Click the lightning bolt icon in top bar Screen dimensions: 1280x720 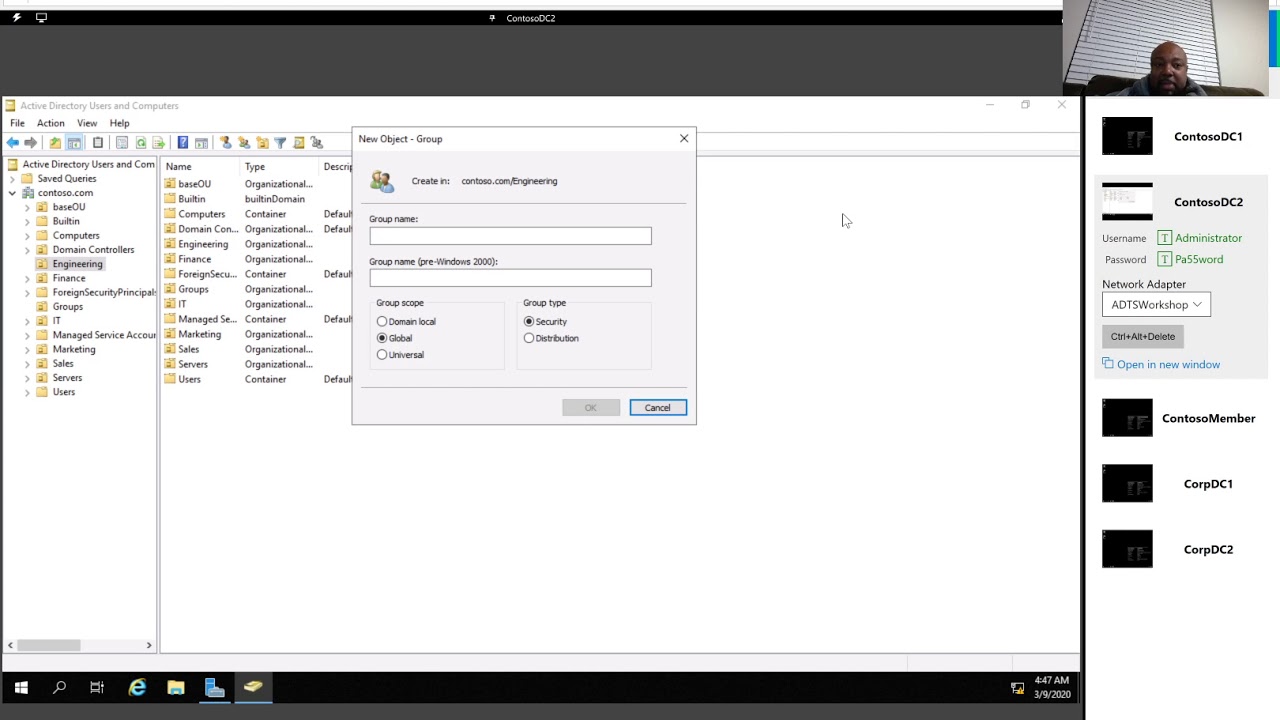click(16, 18)
